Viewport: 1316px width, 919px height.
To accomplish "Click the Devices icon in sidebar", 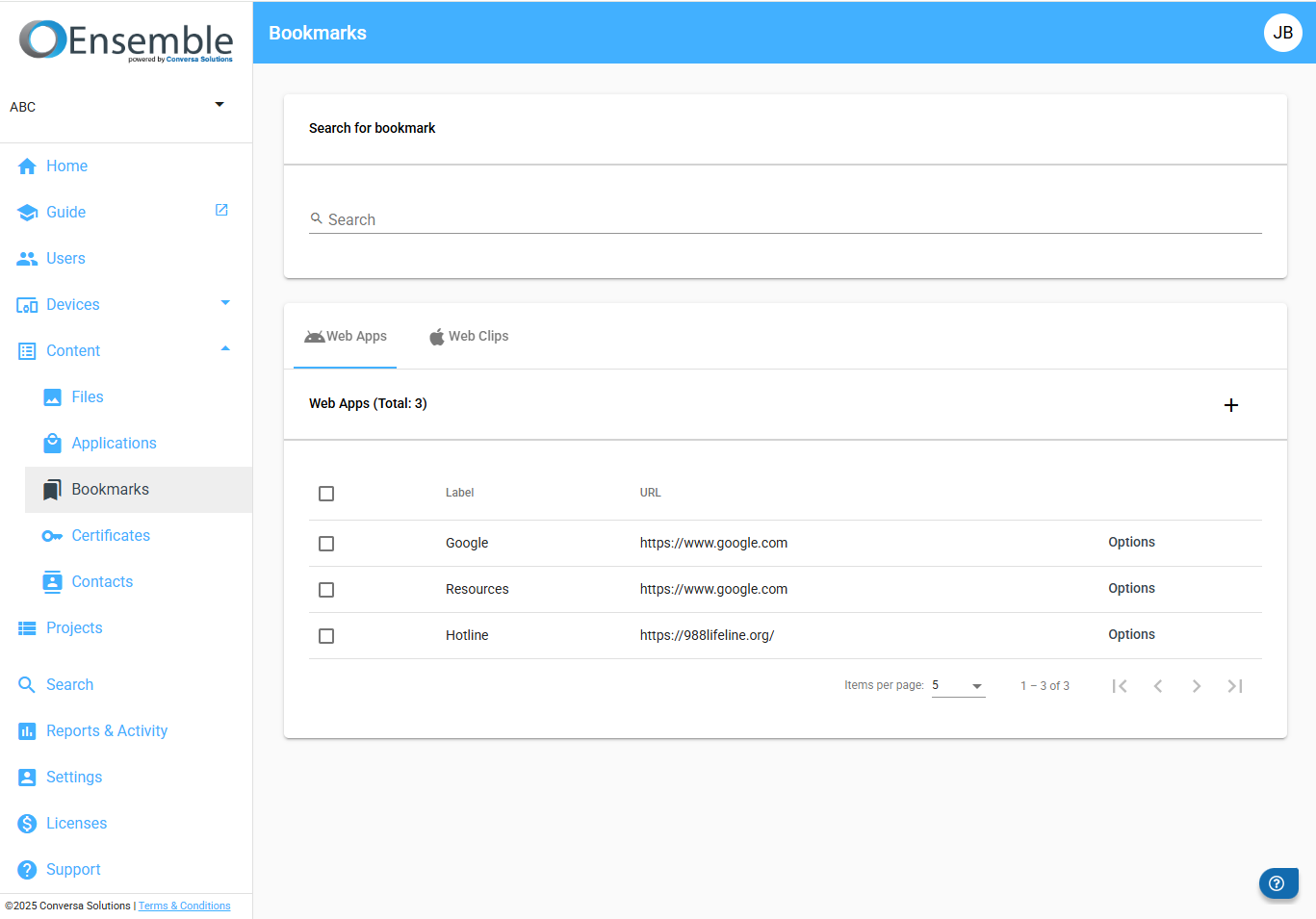I will (x=27, y=305).
